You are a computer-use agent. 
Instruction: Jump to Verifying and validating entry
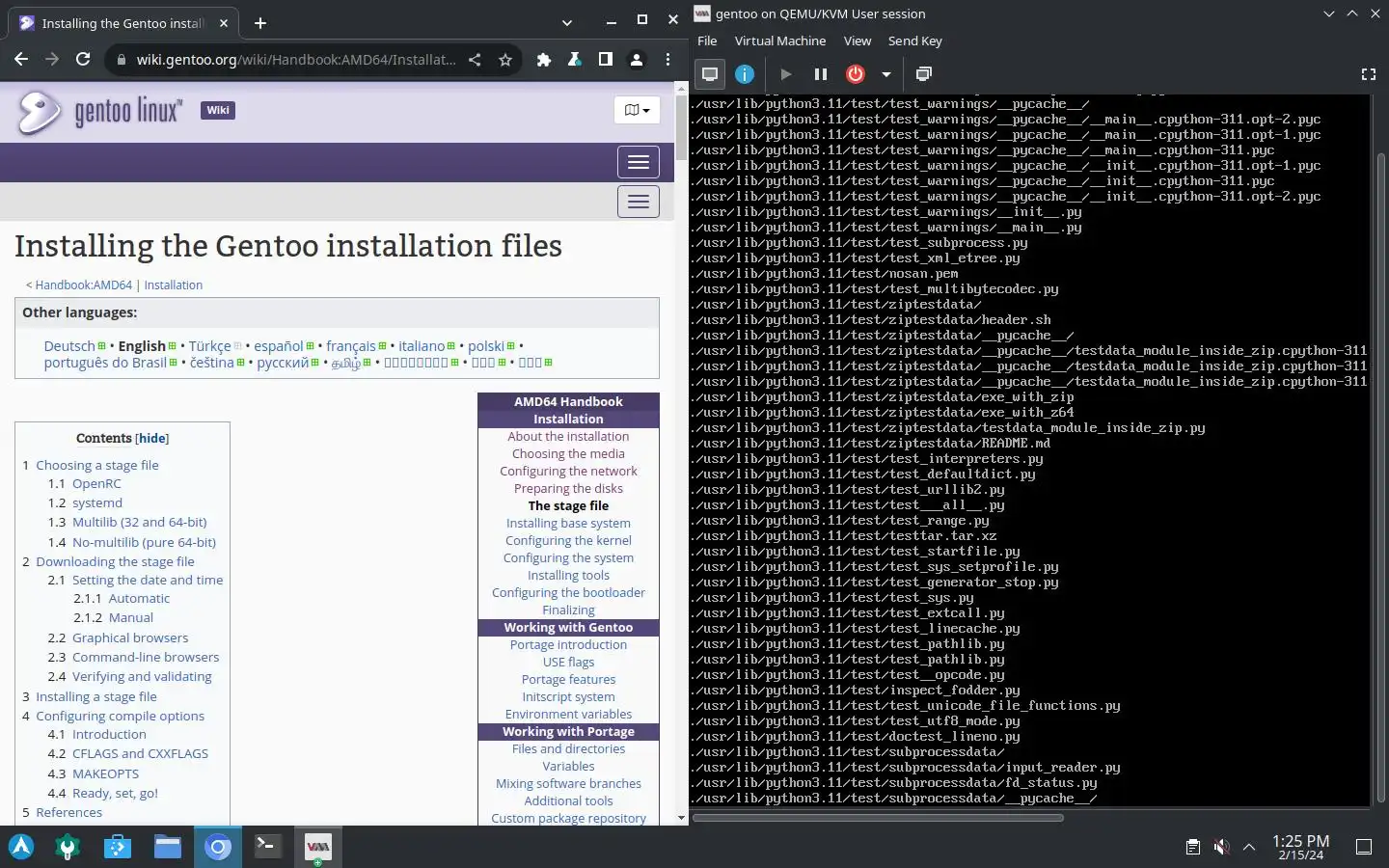142,677
